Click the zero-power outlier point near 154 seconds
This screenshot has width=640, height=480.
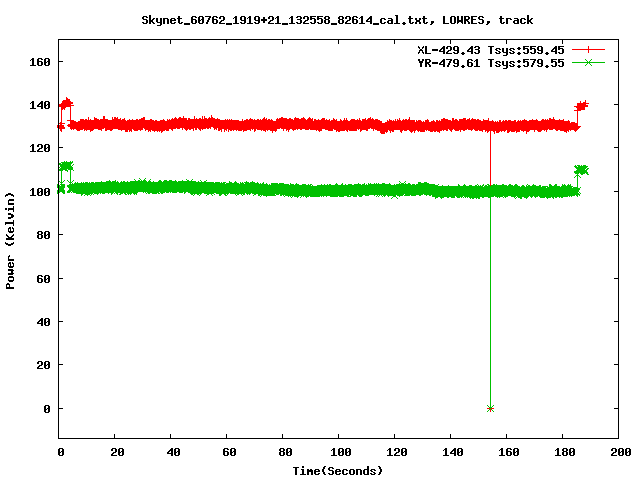[490, 408]
